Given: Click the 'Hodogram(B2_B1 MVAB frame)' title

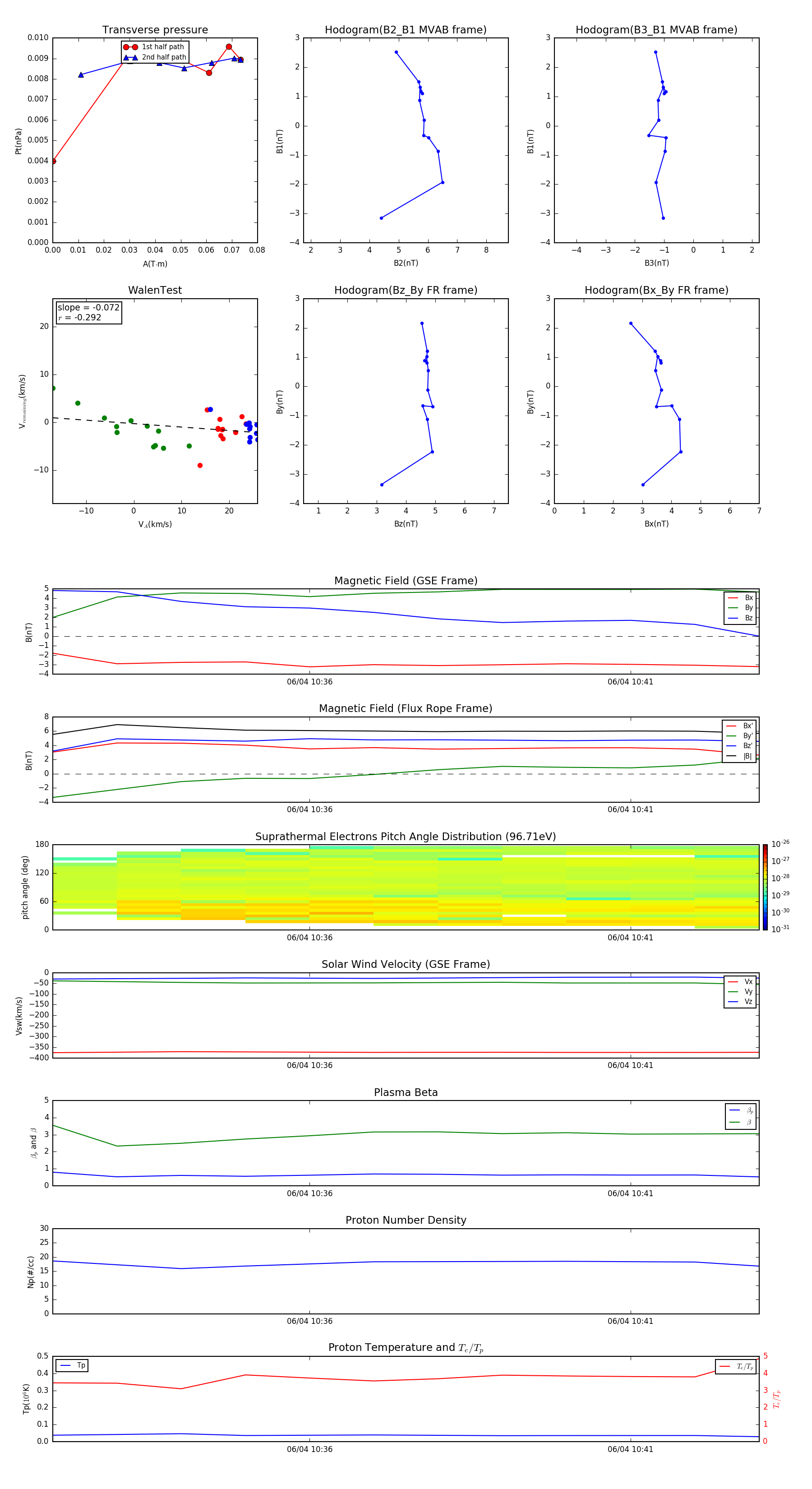Looking at the screenshot, I should (406, 30).
